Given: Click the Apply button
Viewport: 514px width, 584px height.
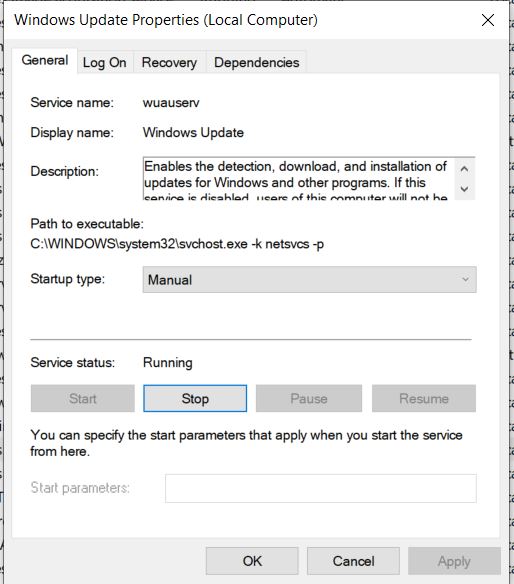Looking at the screenshot, I should point(454,561).
